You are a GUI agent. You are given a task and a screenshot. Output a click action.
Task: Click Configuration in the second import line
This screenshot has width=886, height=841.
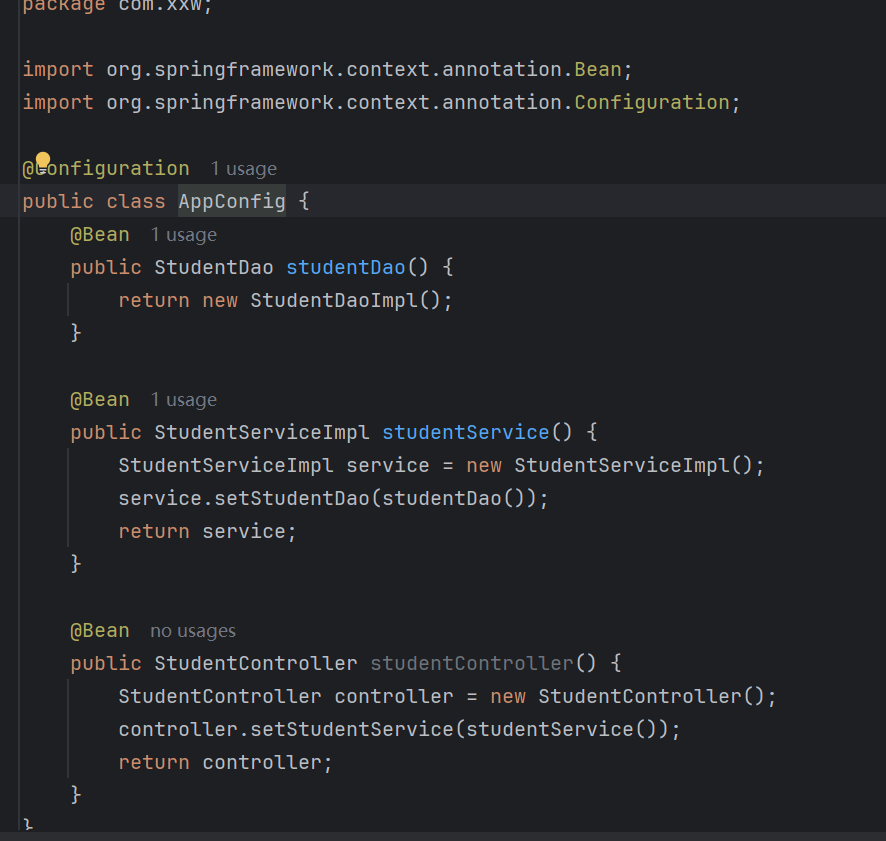tap(652, 103)
